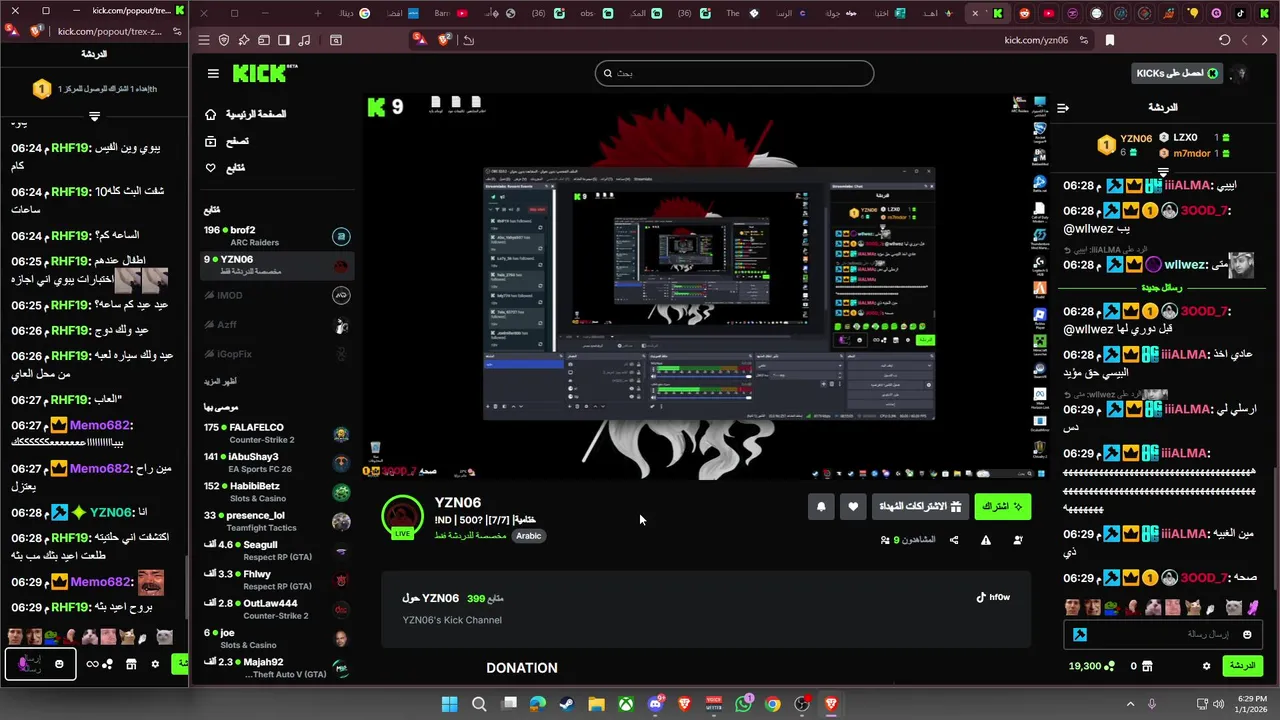Click the green KICK logo
Image resolution: width=1280 pixels, height=720 pixels.
265,73
